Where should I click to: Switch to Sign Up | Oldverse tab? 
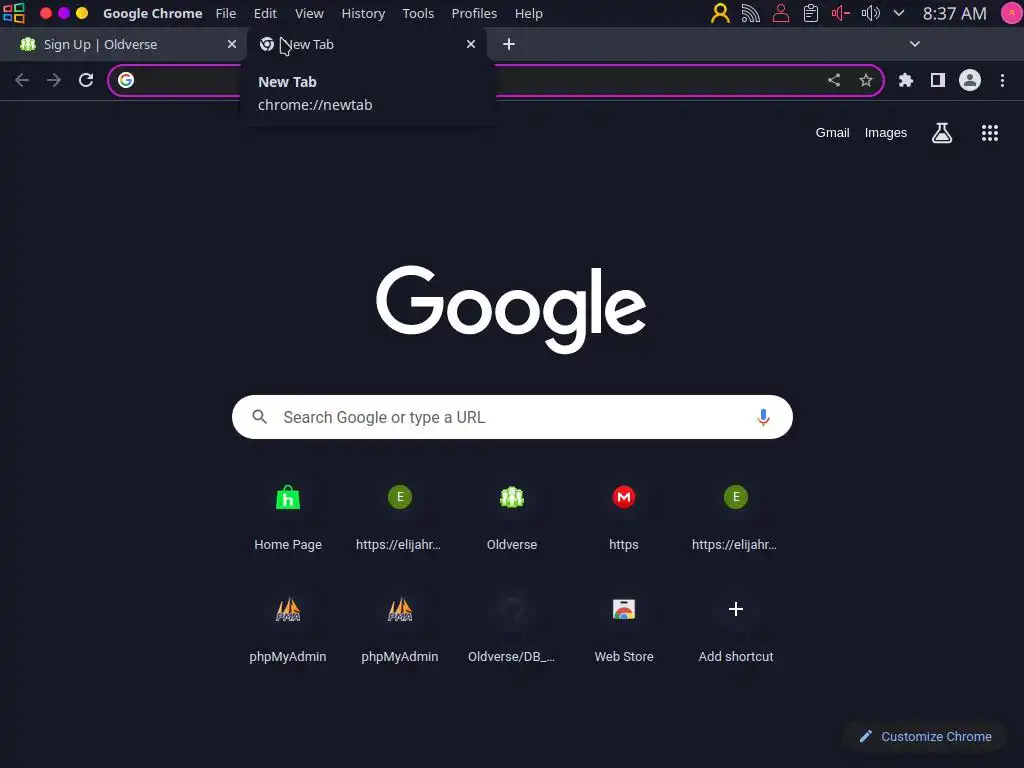[122, 44]
